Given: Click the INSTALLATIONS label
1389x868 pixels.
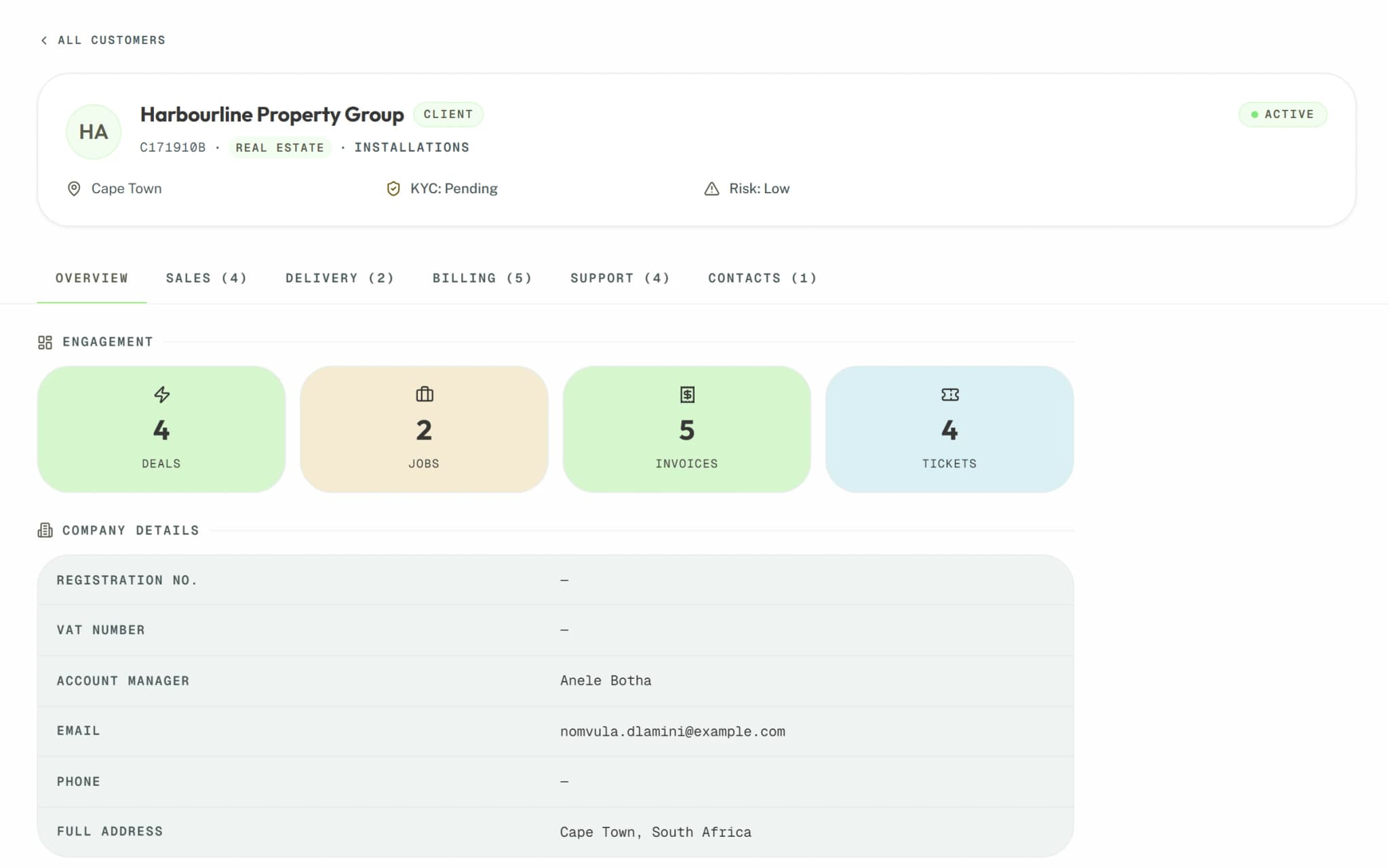Looking at the screenshot, I should (412, 148).
